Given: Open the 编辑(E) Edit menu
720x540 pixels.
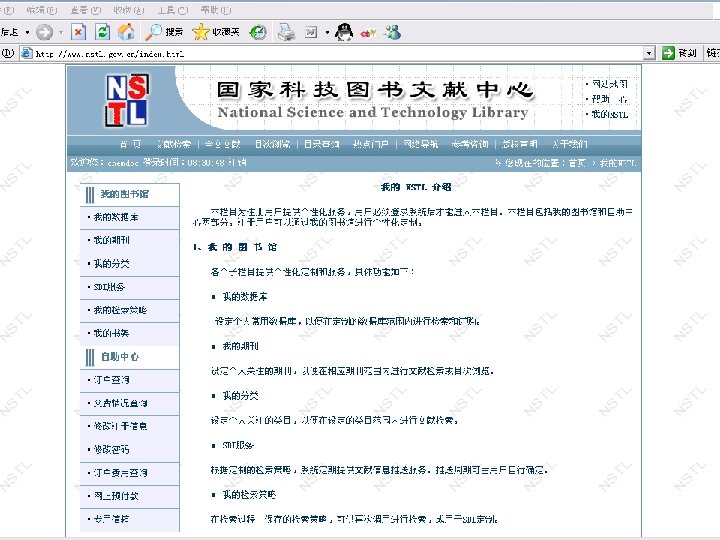Looking at the screenshot, I should 42,10.
